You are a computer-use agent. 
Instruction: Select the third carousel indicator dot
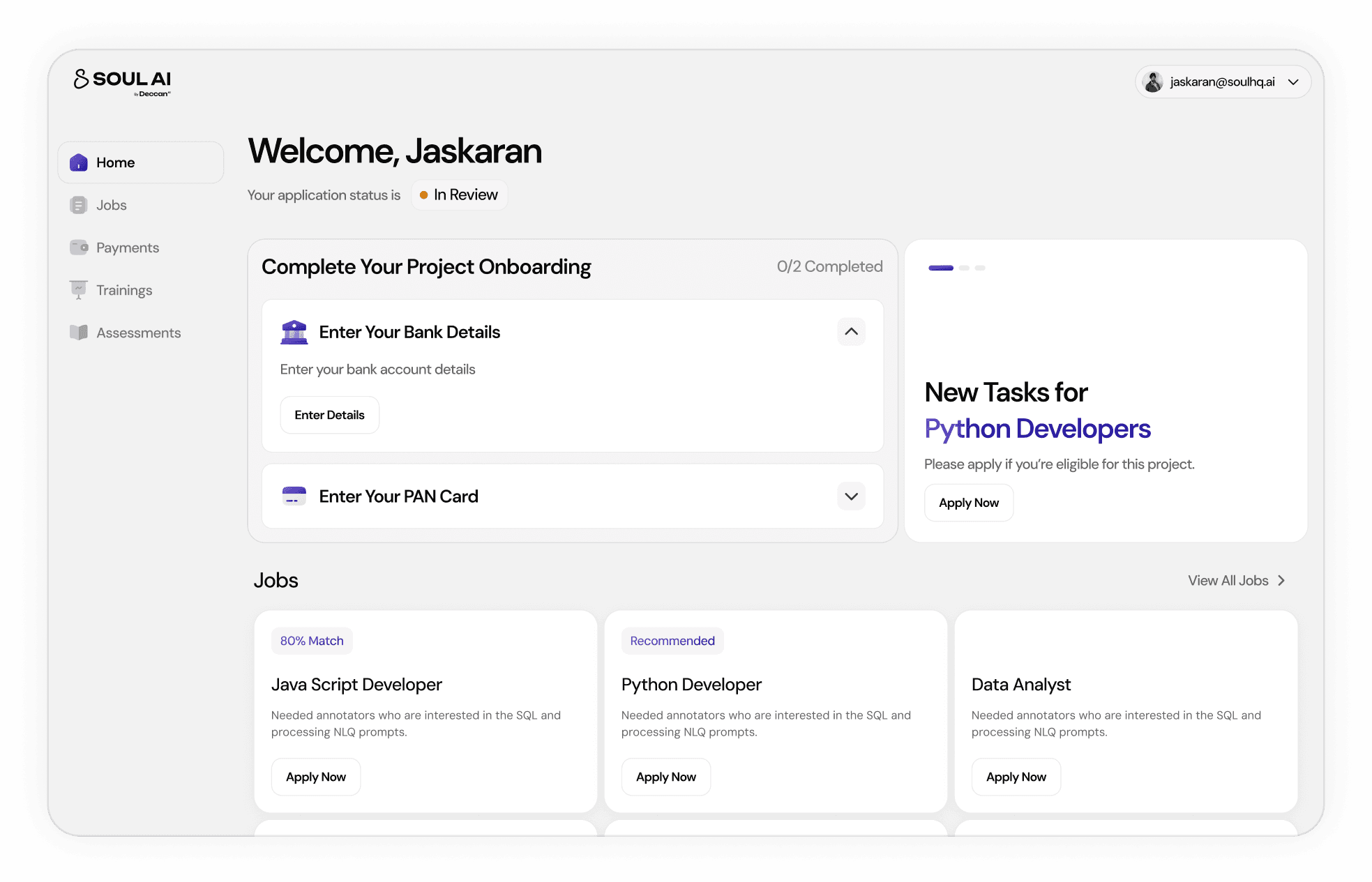[980, 268]
